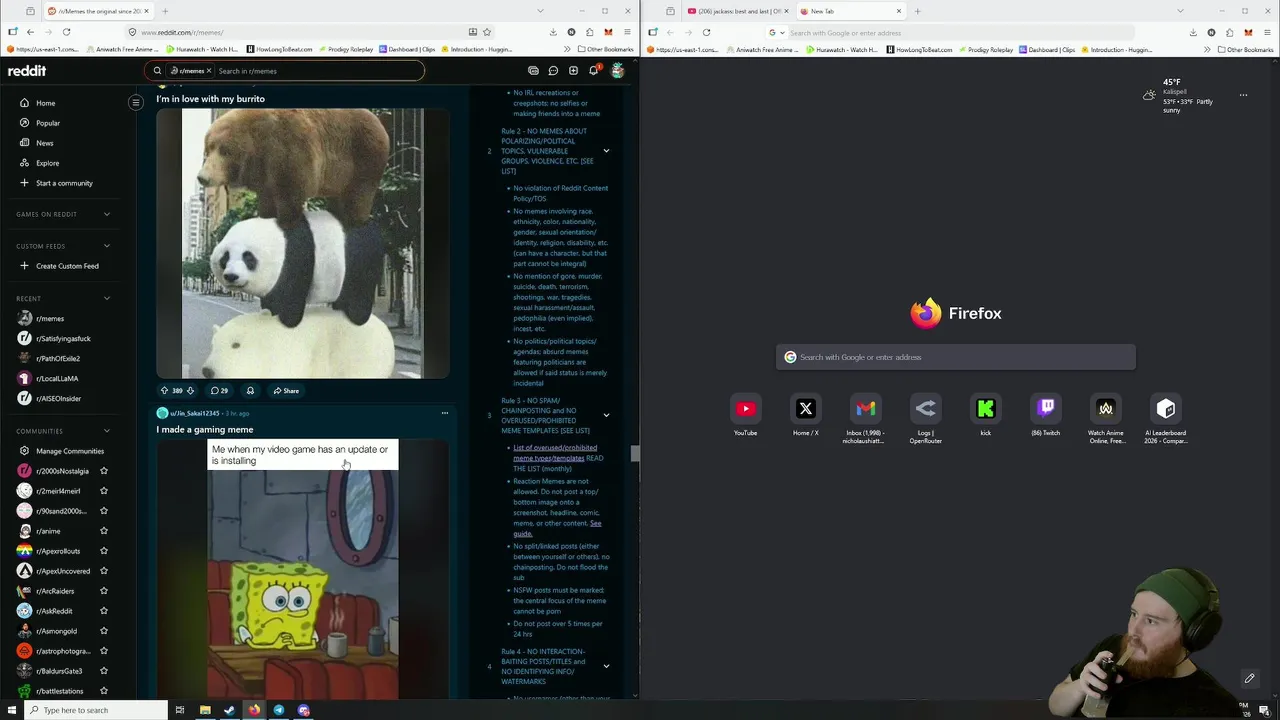Viewport: 1280px width, 720px height.
Task: Open list of overused/prohibited meme templates link
Action: point(555,453)
